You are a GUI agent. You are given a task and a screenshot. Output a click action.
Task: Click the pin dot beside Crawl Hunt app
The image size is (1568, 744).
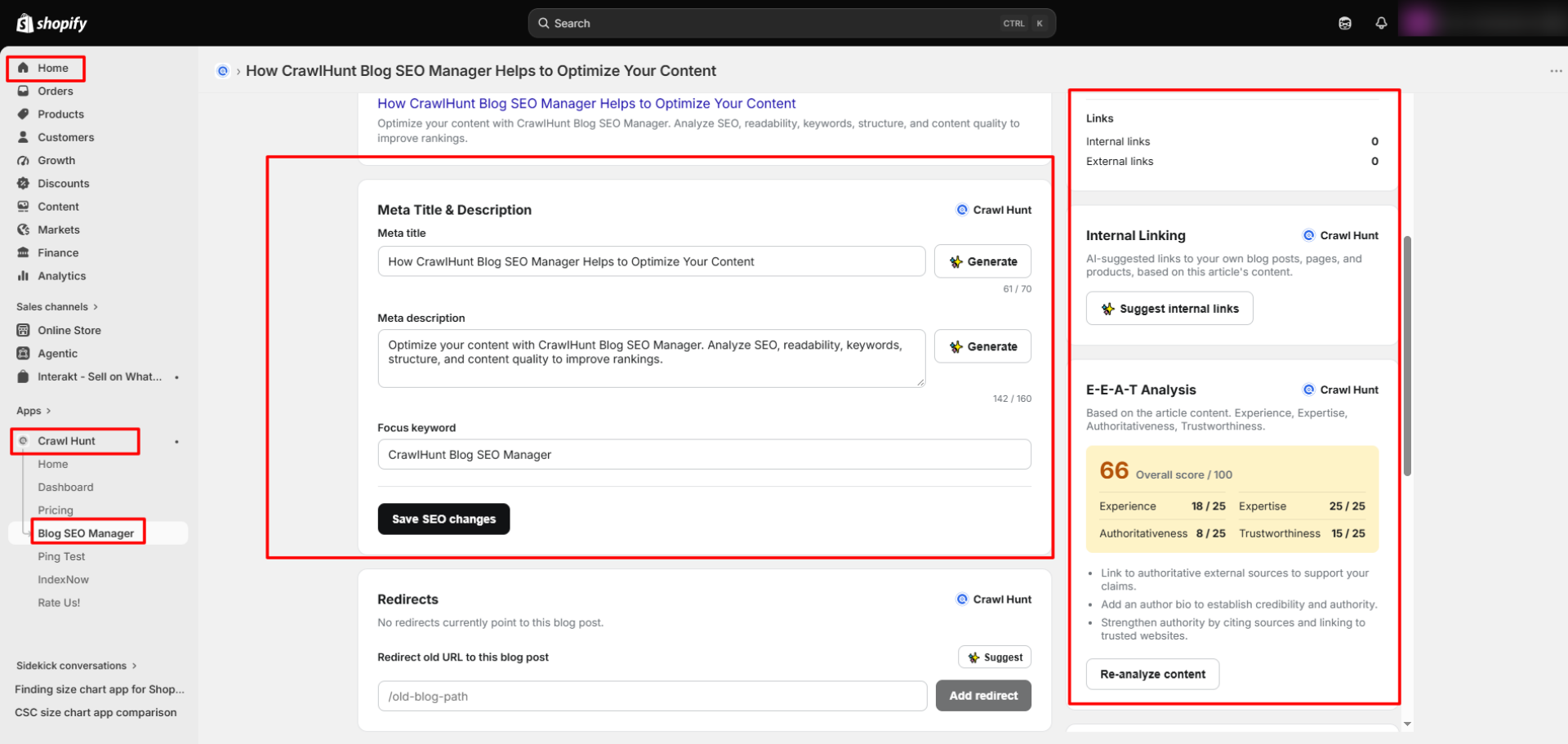point(176,442)
